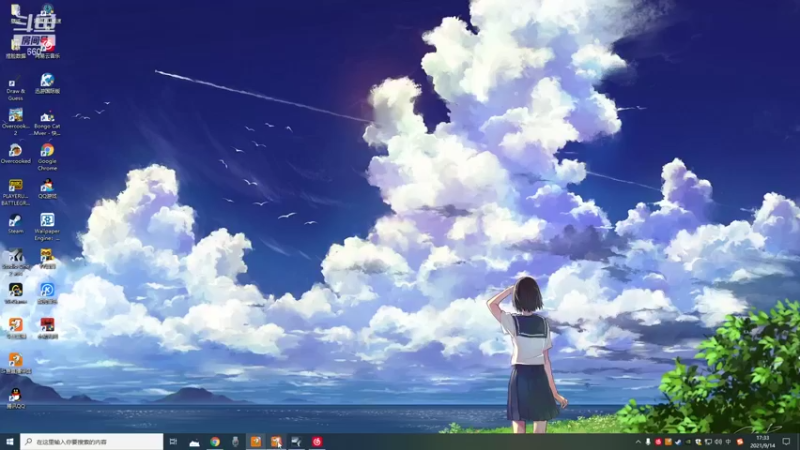This screenshot has height=450, width=800.
Task: Open the QQ游戏 penguin desktop shortcut
Action: tap(47, 189)
